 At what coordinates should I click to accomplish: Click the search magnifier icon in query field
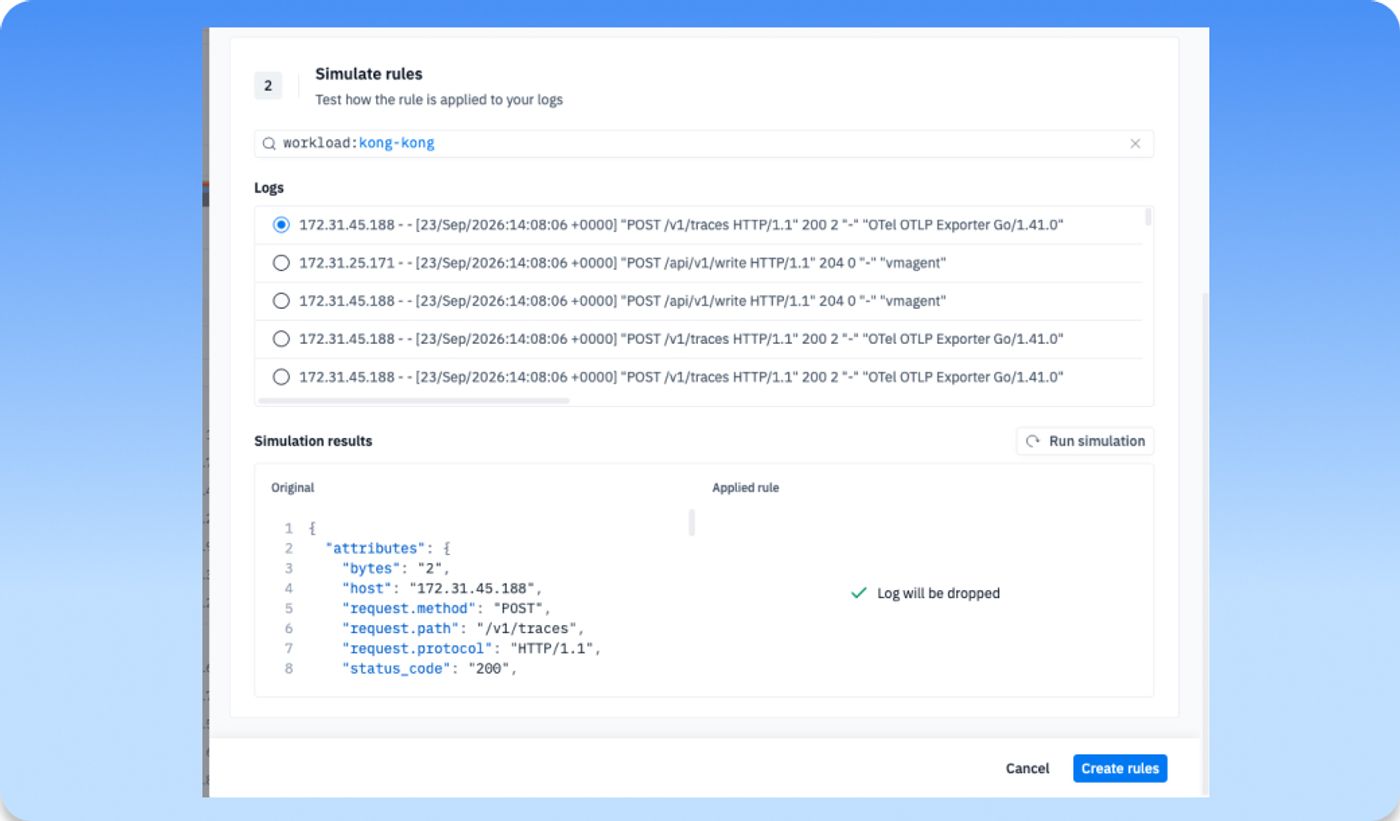[x=269, y=144]
